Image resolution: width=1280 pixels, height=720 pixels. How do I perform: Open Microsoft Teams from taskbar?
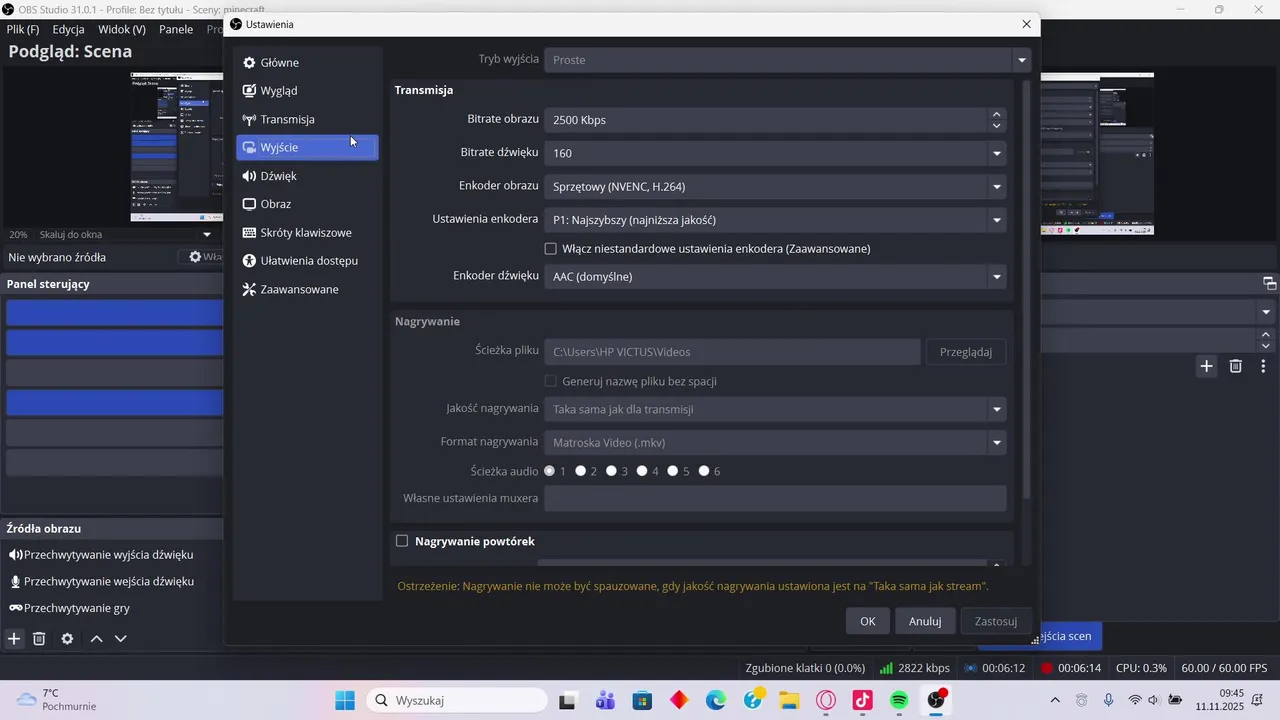tap(606, 700)
